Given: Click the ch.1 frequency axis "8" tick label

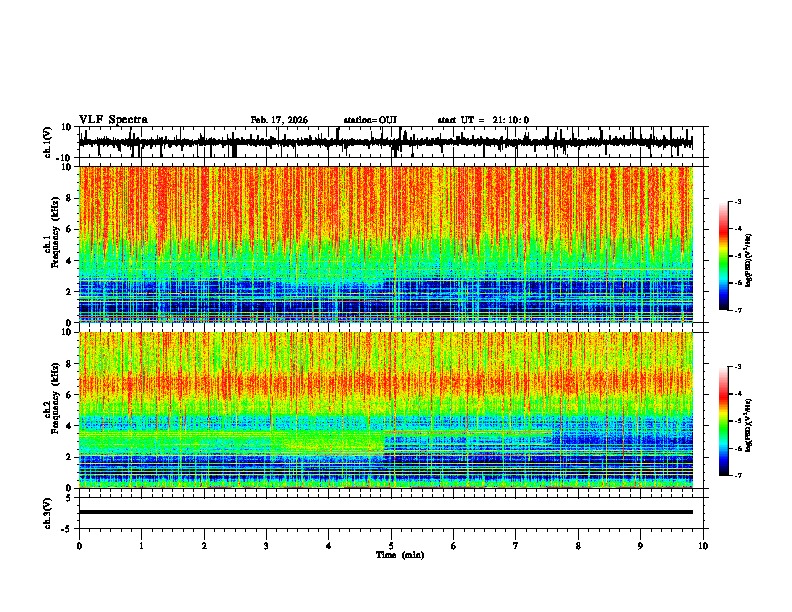Looking at the screenshot, I should [x=69, y=198].
